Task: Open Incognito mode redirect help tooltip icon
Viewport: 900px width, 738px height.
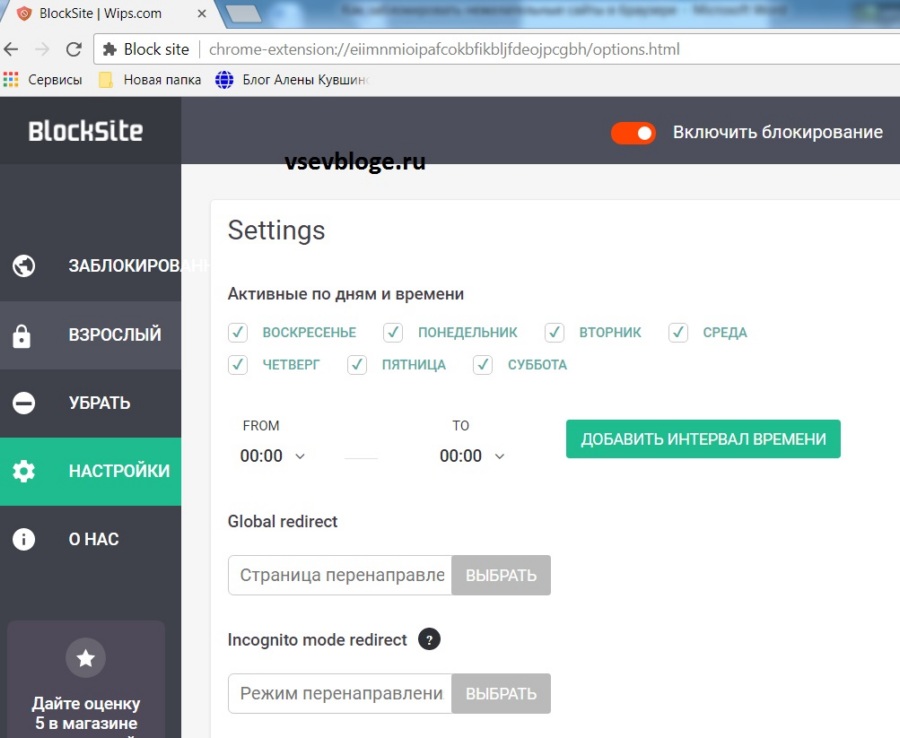Action: coord(429,639)
